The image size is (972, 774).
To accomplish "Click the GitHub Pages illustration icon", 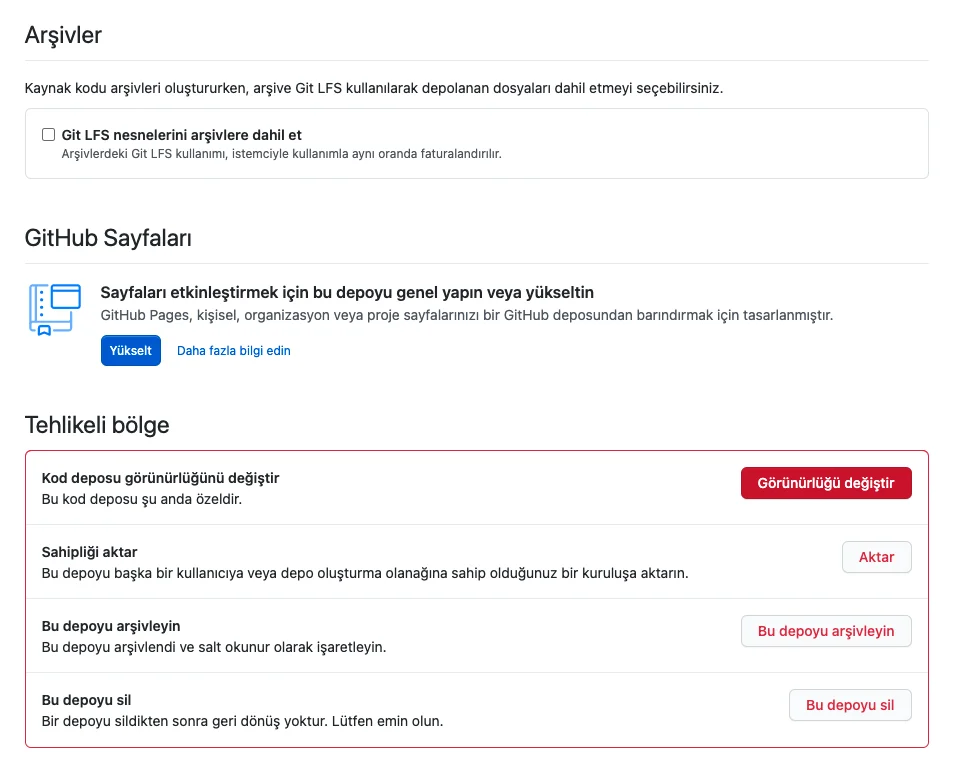I will pos(55,308).
